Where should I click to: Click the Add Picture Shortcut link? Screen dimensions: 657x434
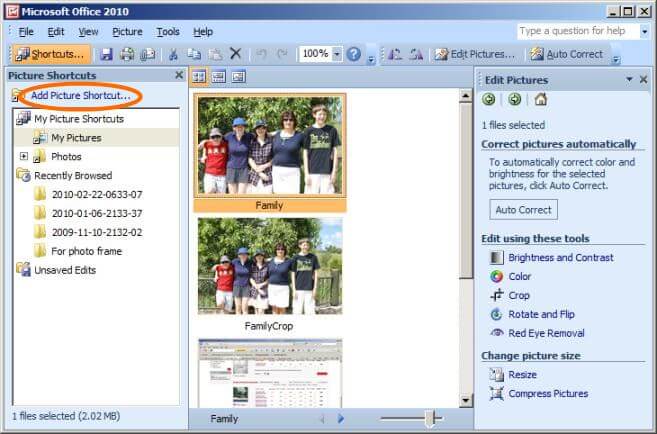[81, 96]
